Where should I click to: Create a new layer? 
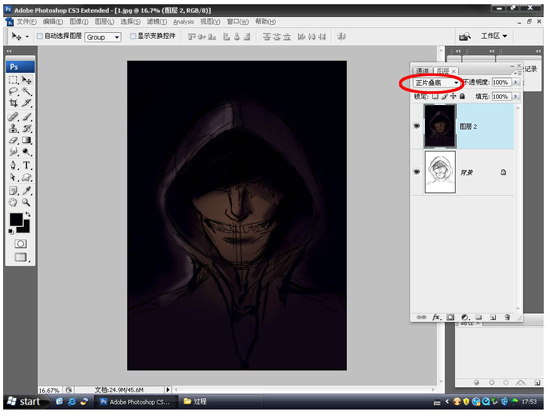click(x=493, y=317)
